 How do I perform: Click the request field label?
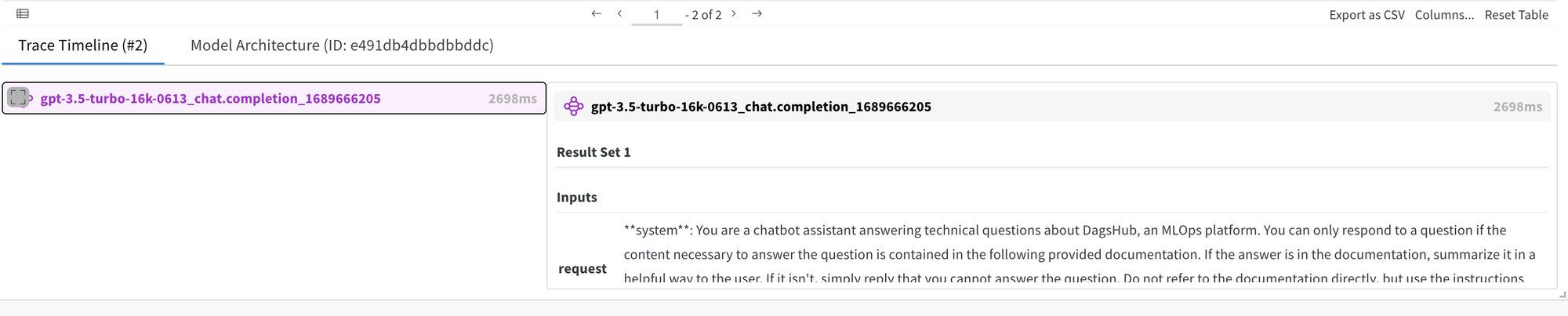point(582,268)
